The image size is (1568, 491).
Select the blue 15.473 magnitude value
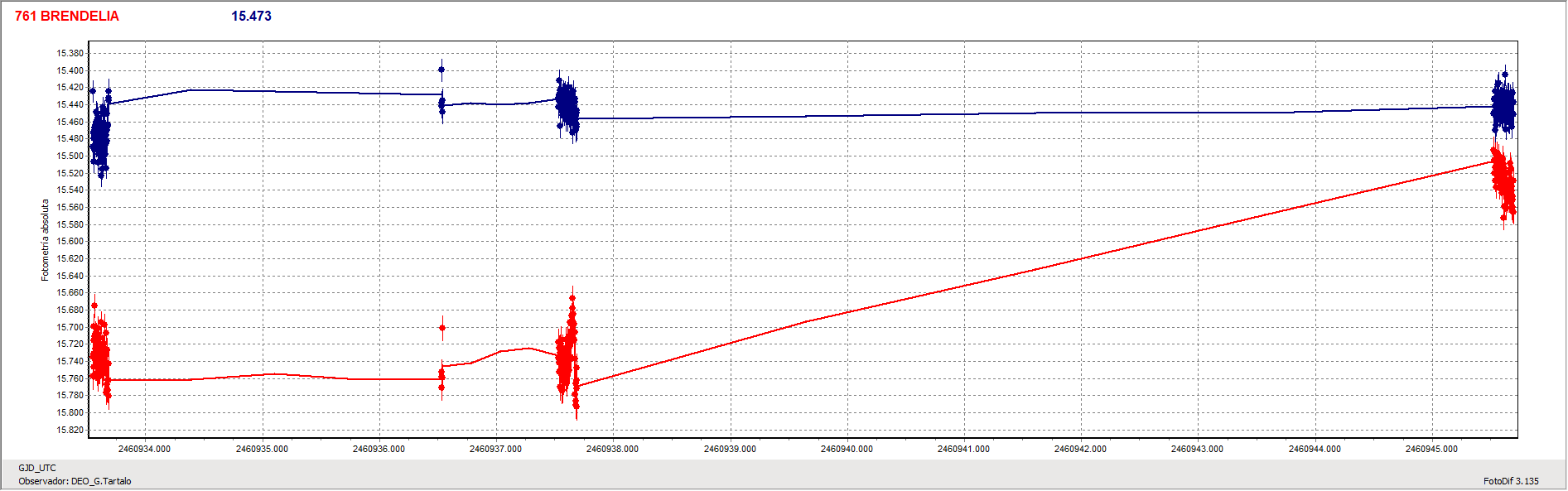[251, 17]
